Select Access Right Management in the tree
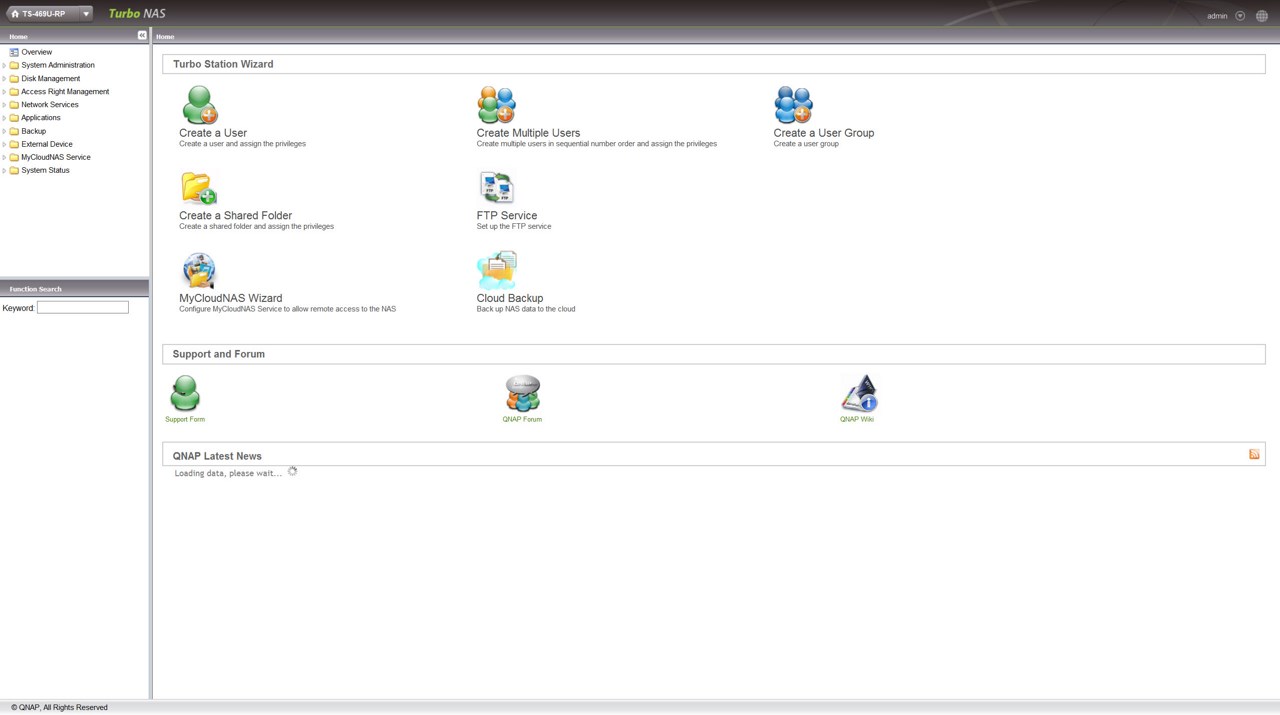Viewport: 1280px width, 715px height. tap(65, 91)
